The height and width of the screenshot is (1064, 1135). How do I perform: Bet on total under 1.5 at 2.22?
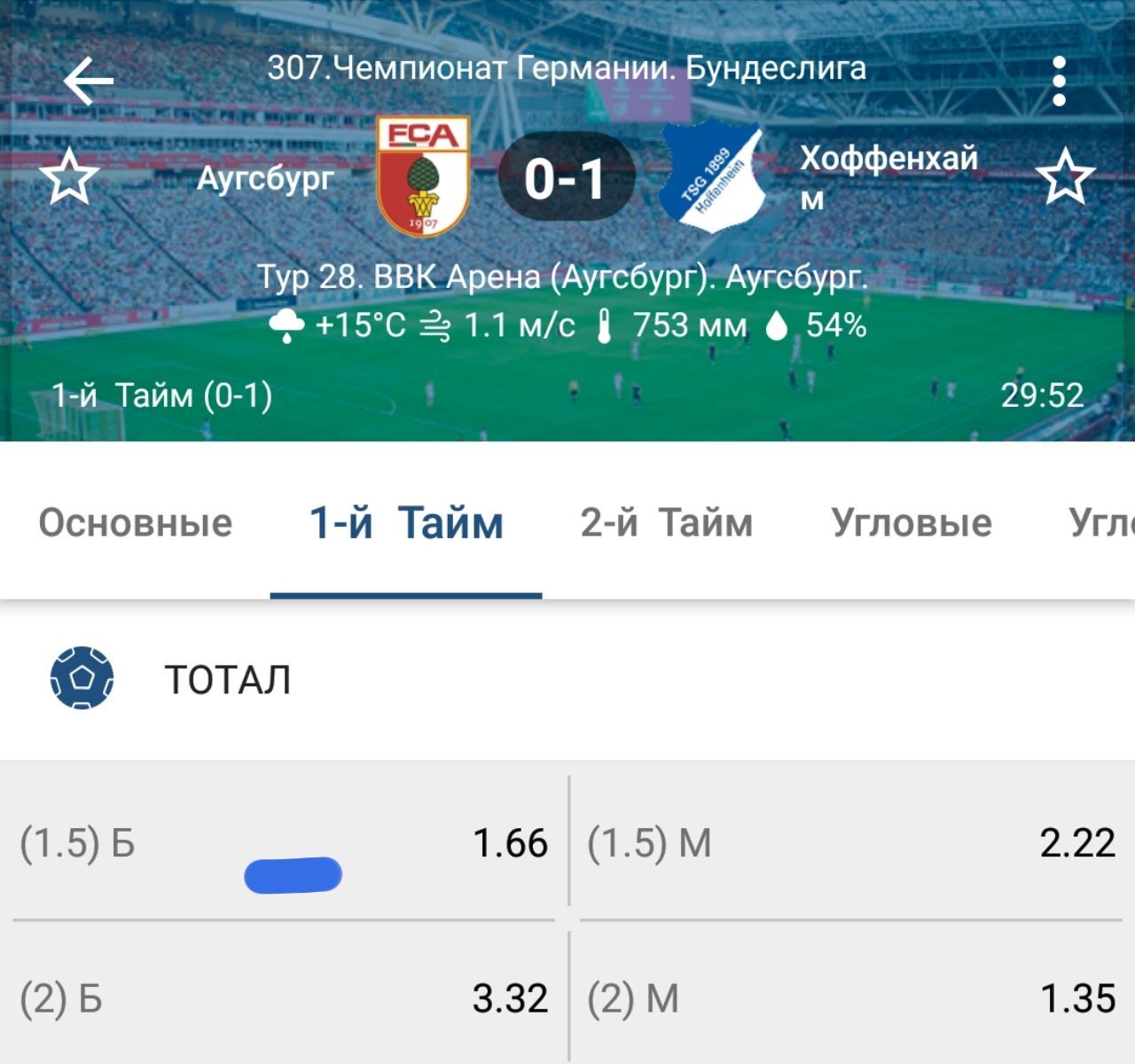click(849, 841)
